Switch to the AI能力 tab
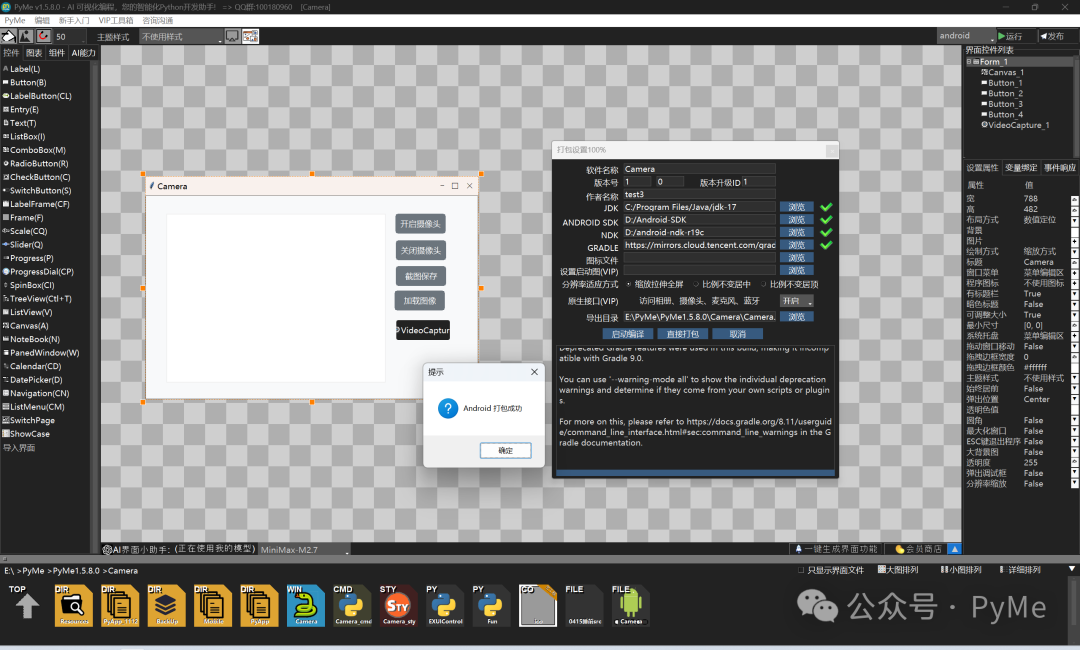The width and height of the screenshot is (1080, 650). [83, 52]
